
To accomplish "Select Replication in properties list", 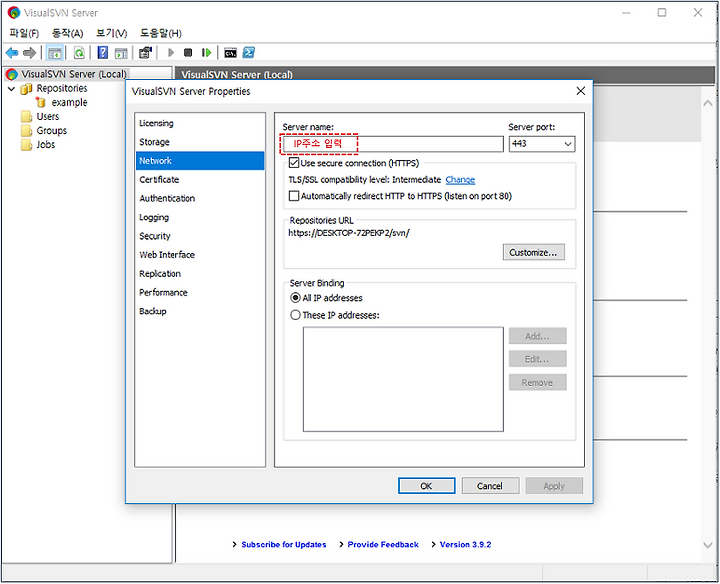I will click(200, 274).
